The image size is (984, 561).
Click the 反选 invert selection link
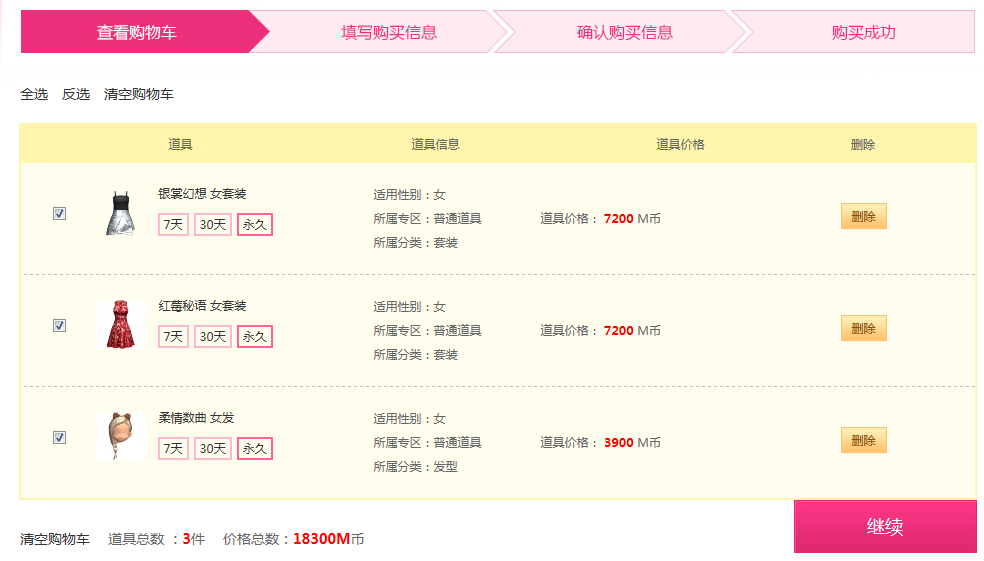coord(76,95)
